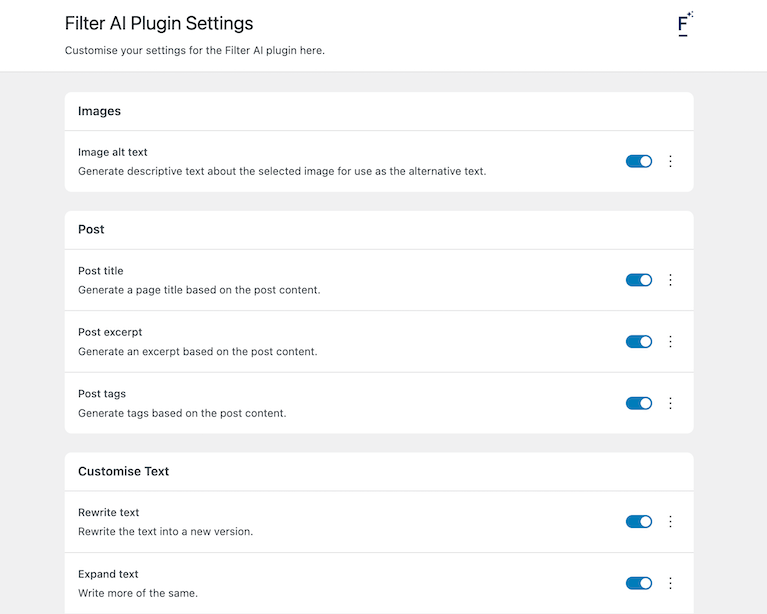This screenshot has width=767, height=614.
Task: Click 'Rewrite the text into a new version.'
Action: pyautogui.click(x=165, y=532)
